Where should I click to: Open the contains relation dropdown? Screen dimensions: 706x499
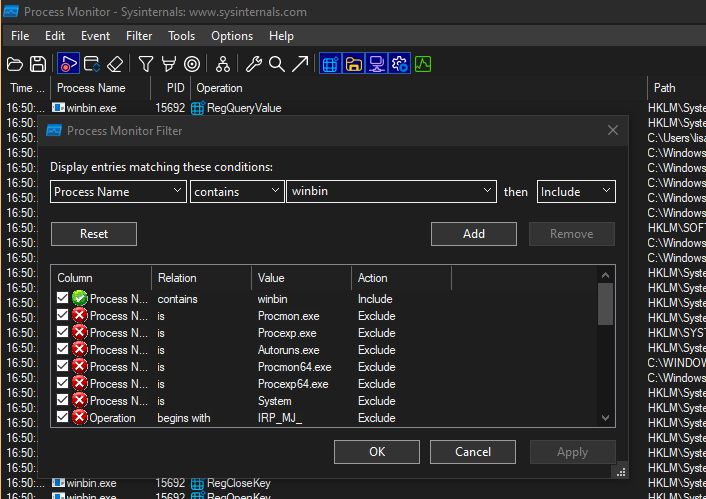[237, 191]
